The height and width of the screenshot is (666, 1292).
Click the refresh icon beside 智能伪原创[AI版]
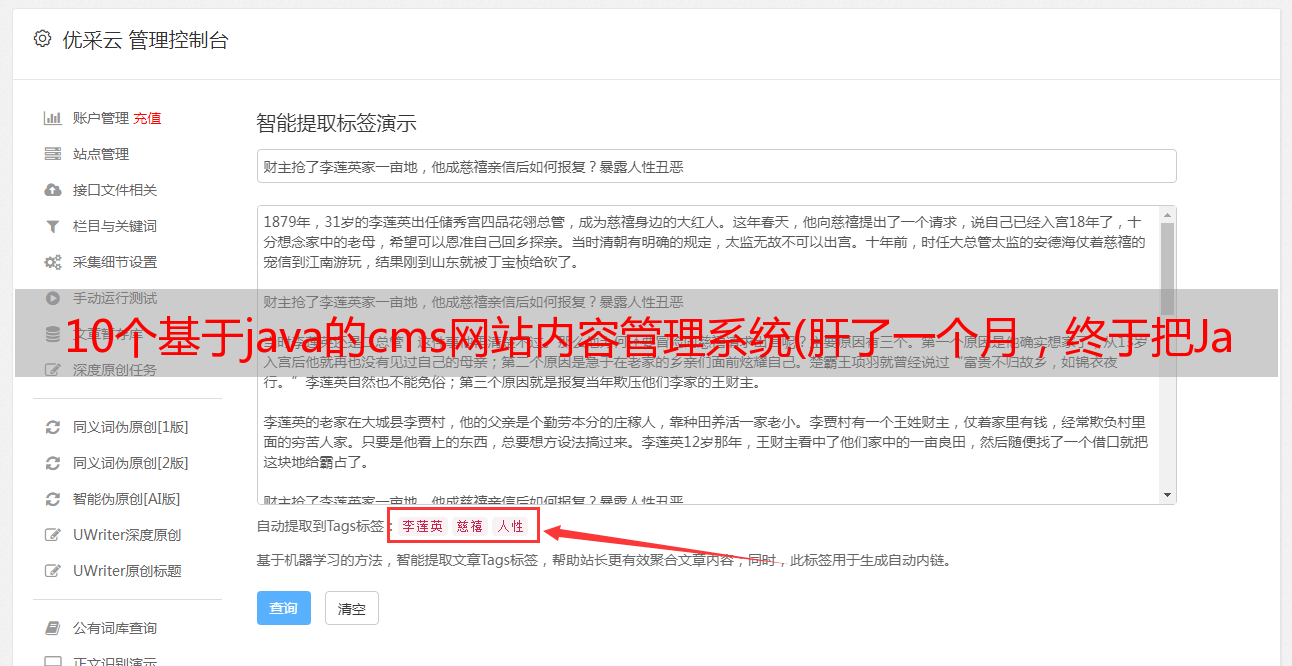tap(53, 499)
